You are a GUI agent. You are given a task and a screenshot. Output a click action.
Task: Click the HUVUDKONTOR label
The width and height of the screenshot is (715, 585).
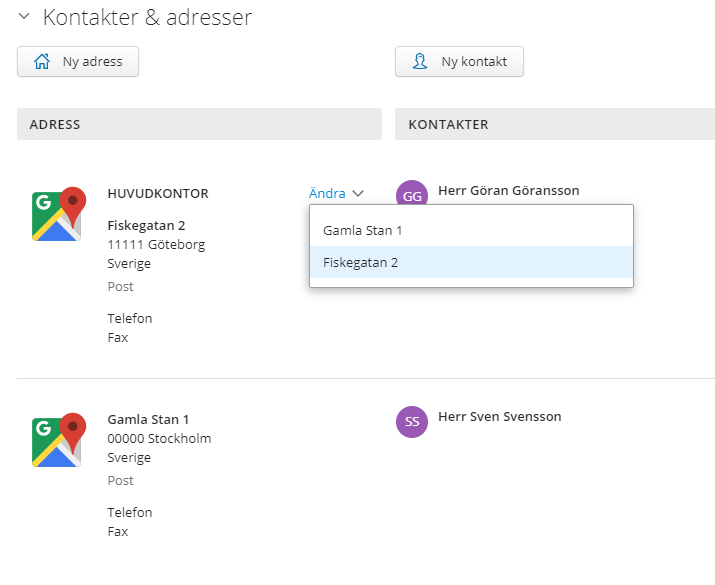158,193
